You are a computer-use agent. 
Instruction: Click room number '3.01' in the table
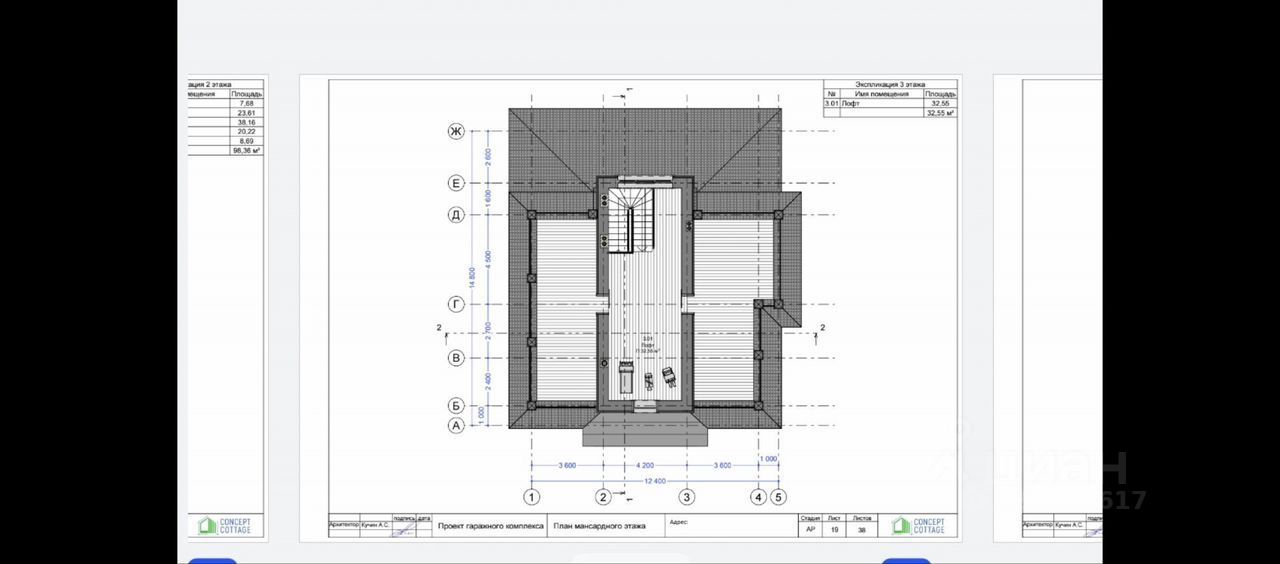click(x=831, y=103)
